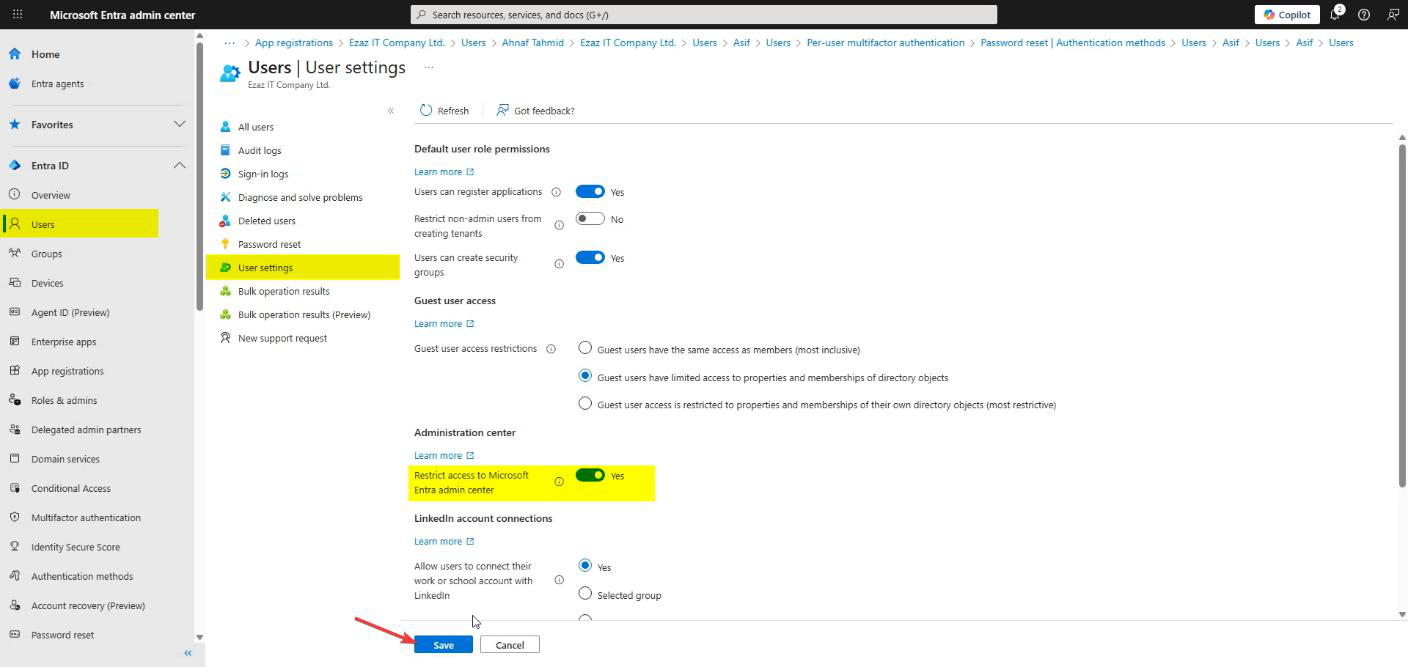Open All users in the blade menu
1408x667 pixels.
[255, 127]
